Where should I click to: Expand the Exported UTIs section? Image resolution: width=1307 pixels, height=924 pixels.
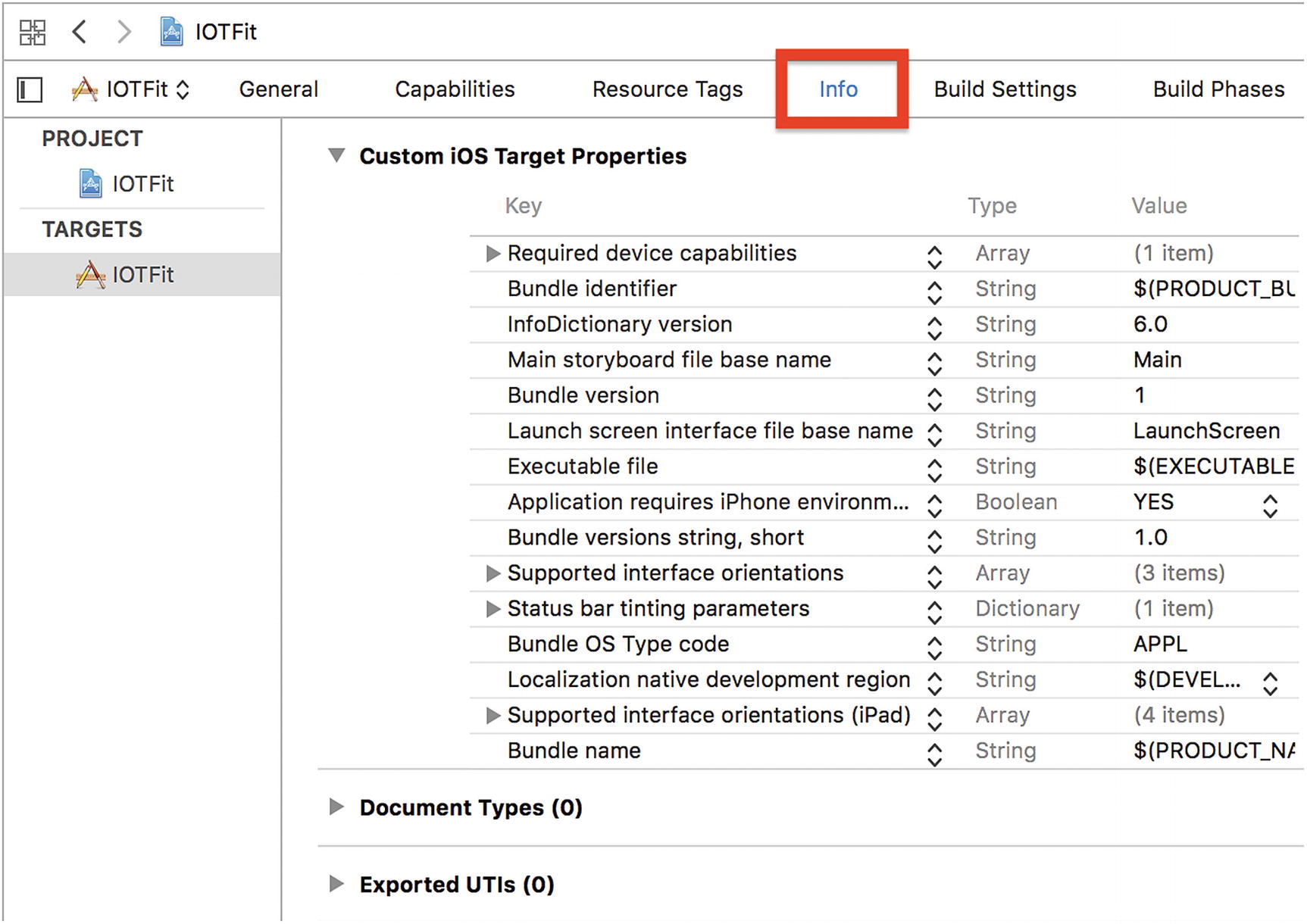pos(336,884)
